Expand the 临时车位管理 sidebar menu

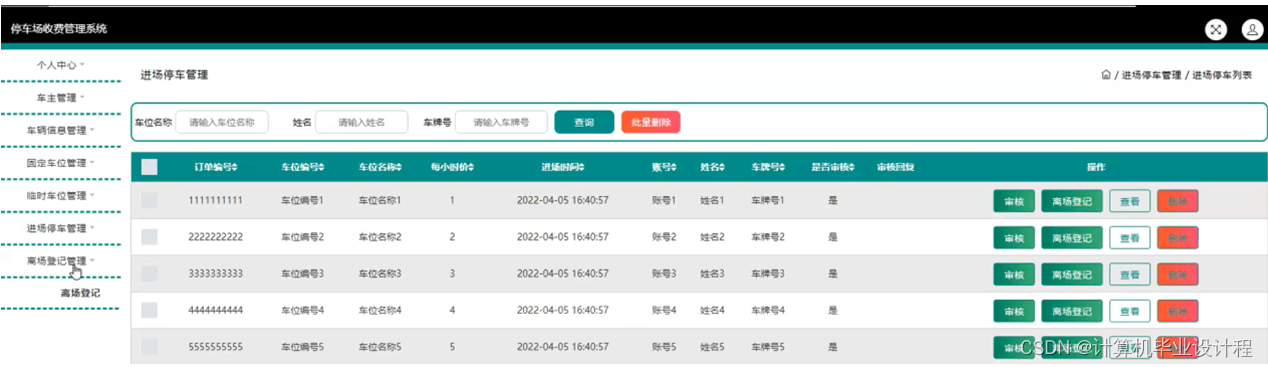tap(60, 195)
